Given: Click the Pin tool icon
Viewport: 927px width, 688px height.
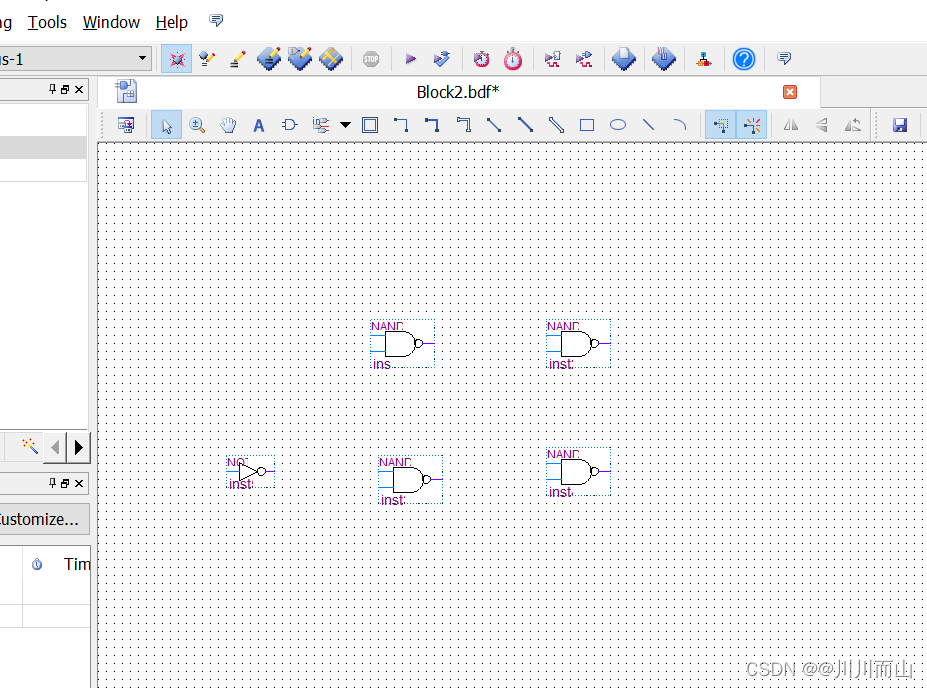Looking at the screenshot, I should coord(321,125).
